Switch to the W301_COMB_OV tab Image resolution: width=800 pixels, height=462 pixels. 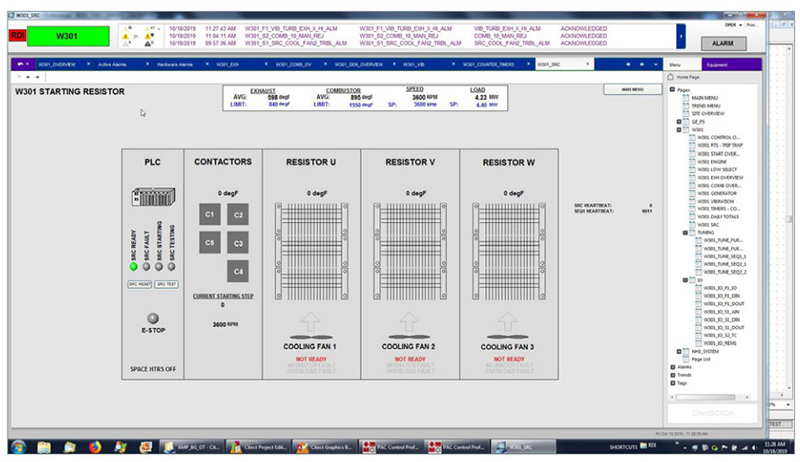[293, 64]
